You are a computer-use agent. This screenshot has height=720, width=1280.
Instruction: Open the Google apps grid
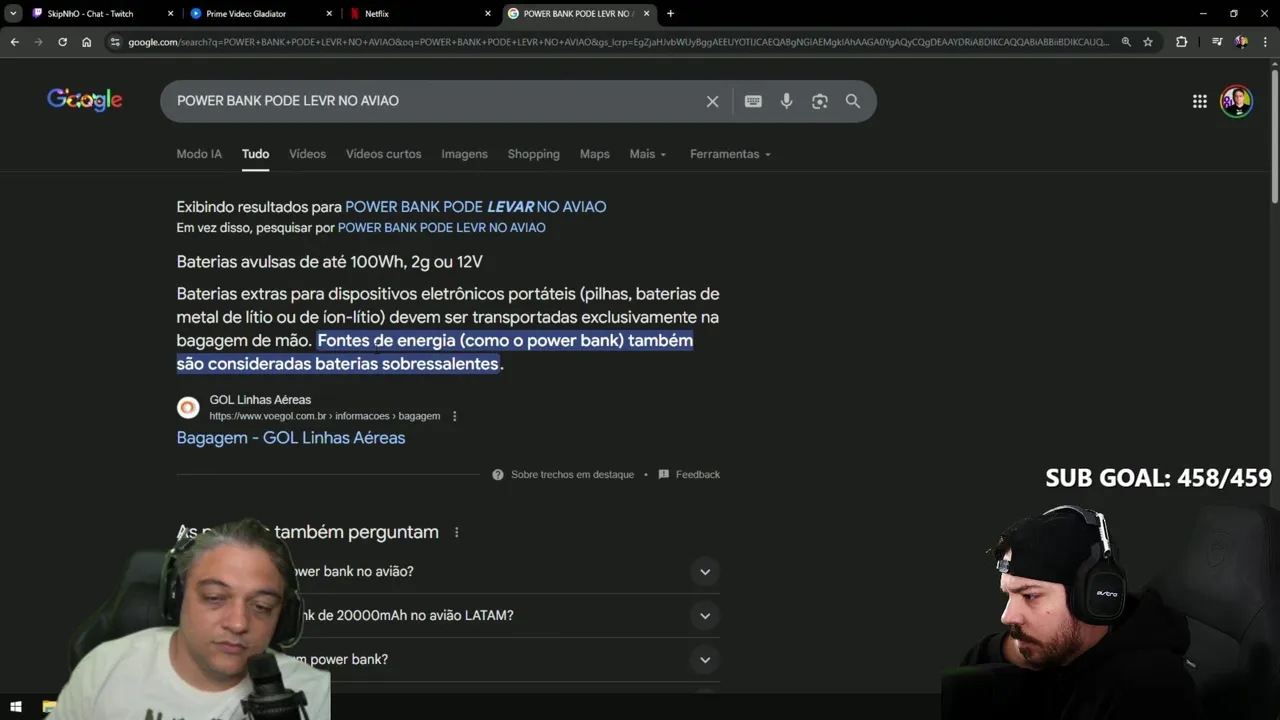tap(1199, 101)
